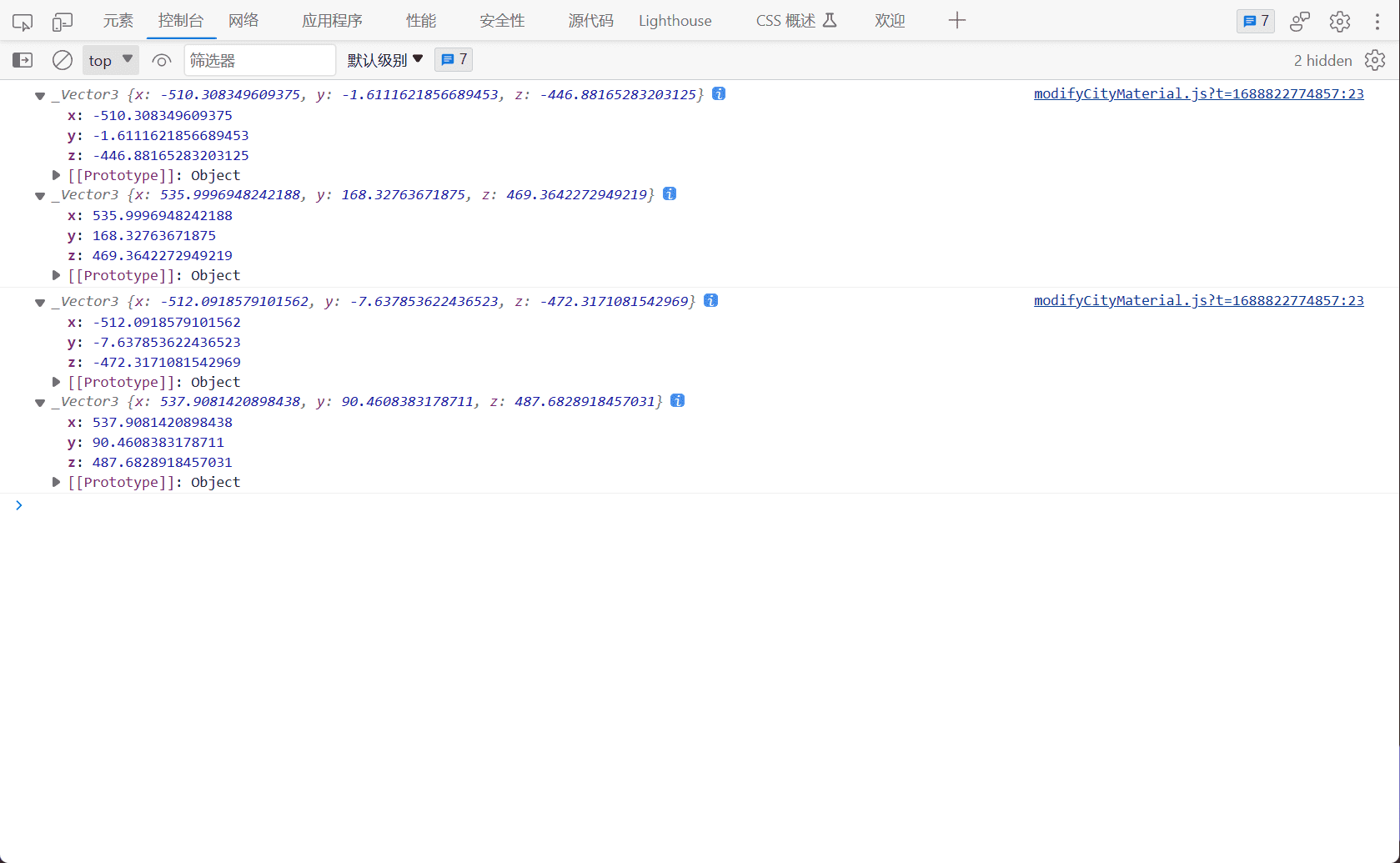Image resolution: width=1400 pixels, height=863 pixels.
Task: Collapse the Vector3 x: 537.9081 object
Action: click(40, 403)
